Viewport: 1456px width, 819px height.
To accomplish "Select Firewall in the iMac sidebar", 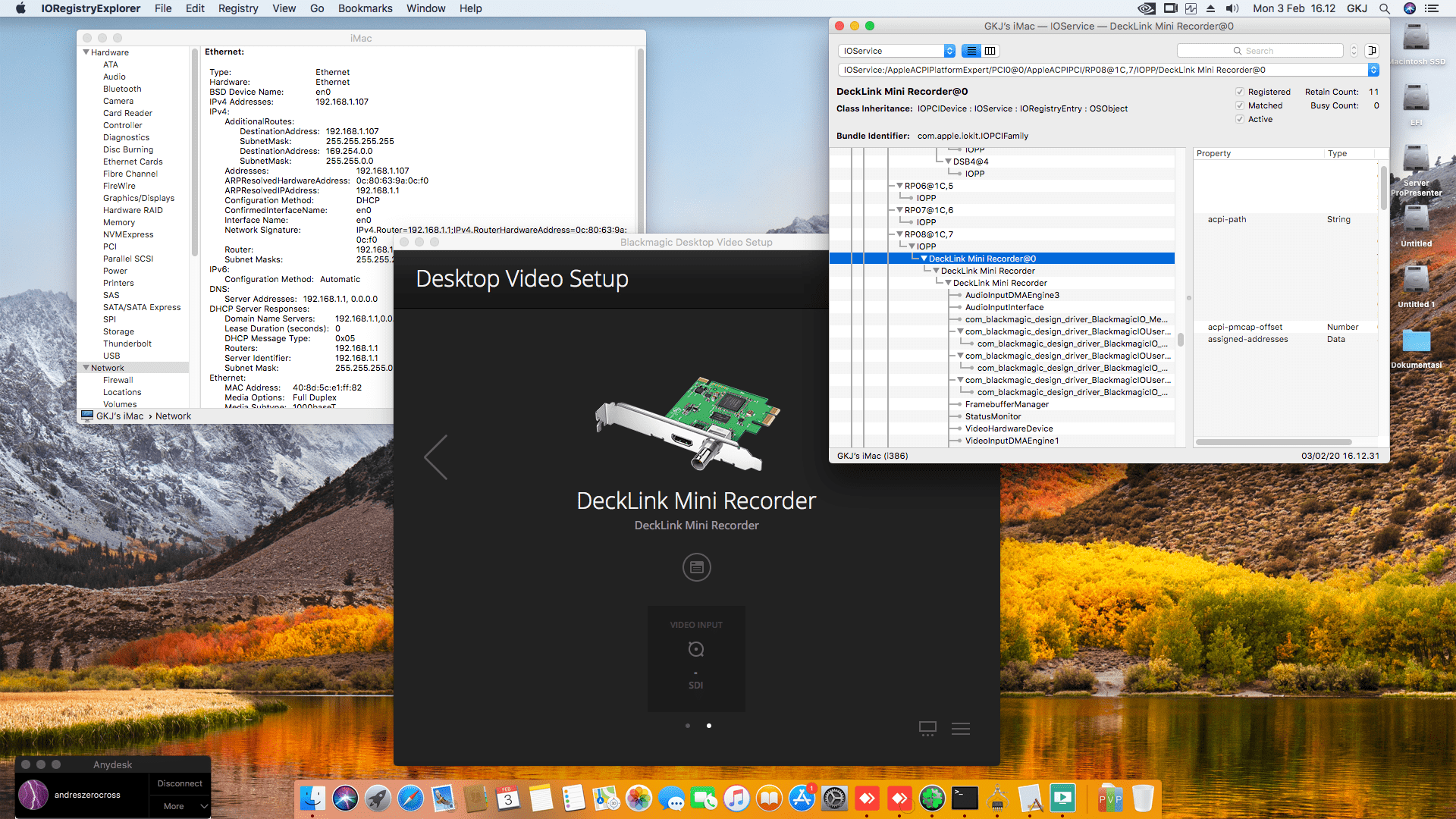I will (118, 380).
